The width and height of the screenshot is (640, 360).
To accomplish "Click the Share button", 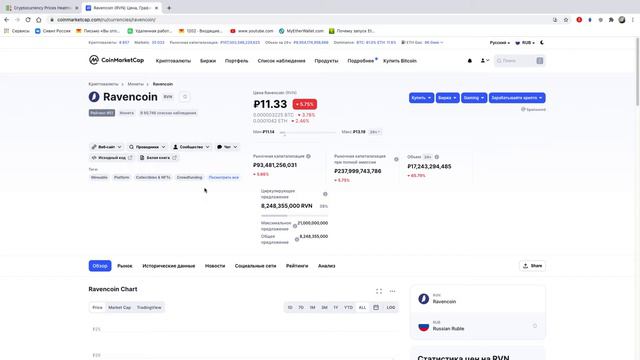I will click(x=532, y=266).
